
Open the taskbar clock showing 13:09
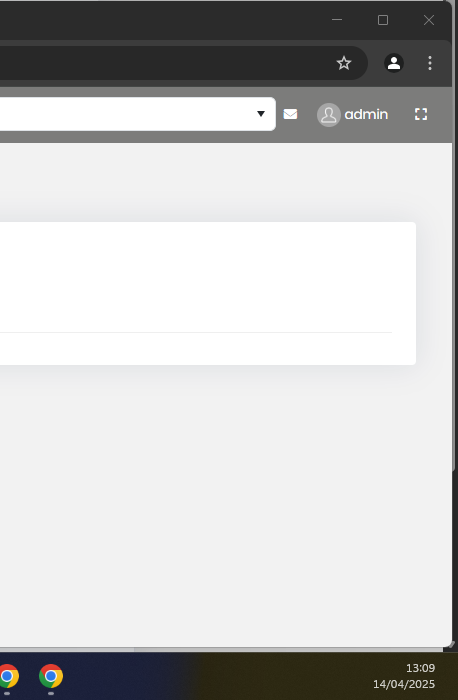click(x=420, y=668)
